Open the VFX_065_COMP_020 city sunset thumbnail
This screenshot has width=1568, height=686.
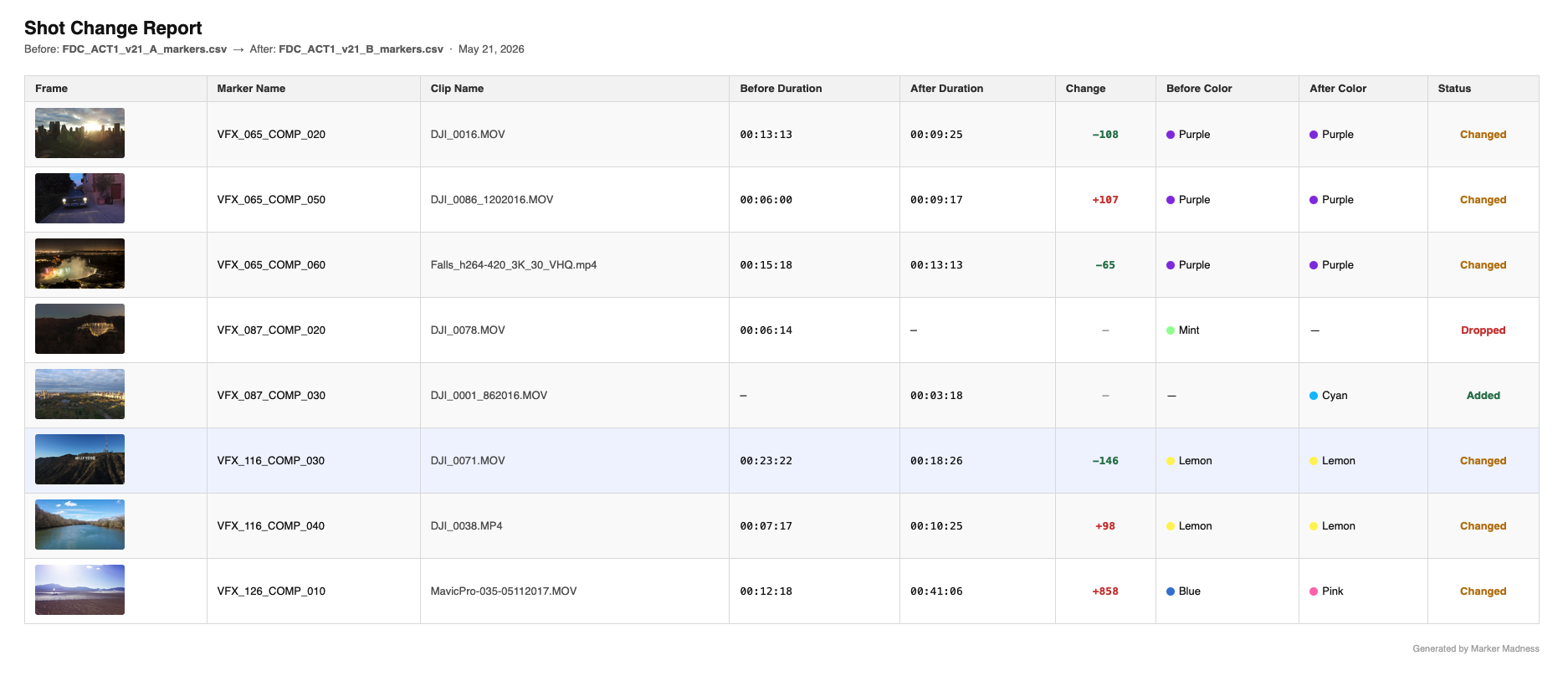[79, 133]
